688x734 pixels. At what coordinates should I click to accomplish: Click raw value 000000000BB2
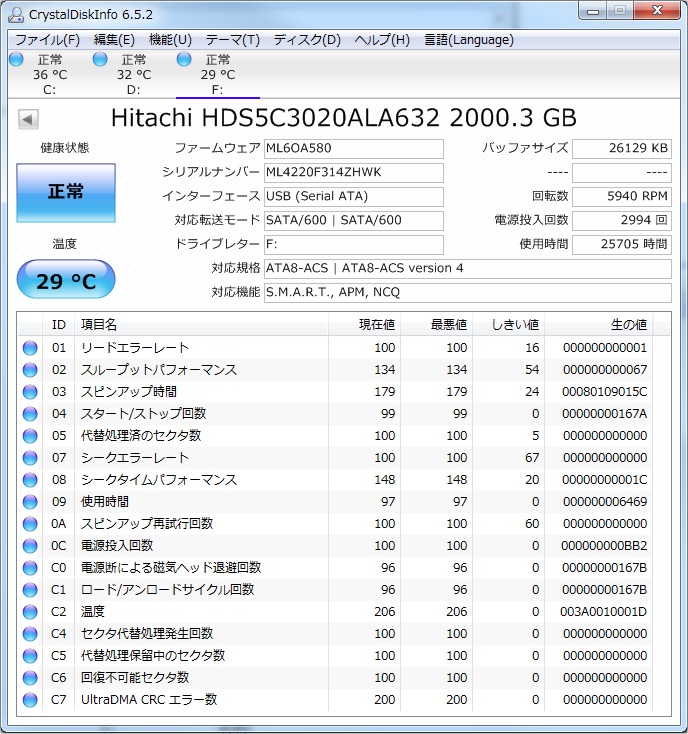click(604, 546)
